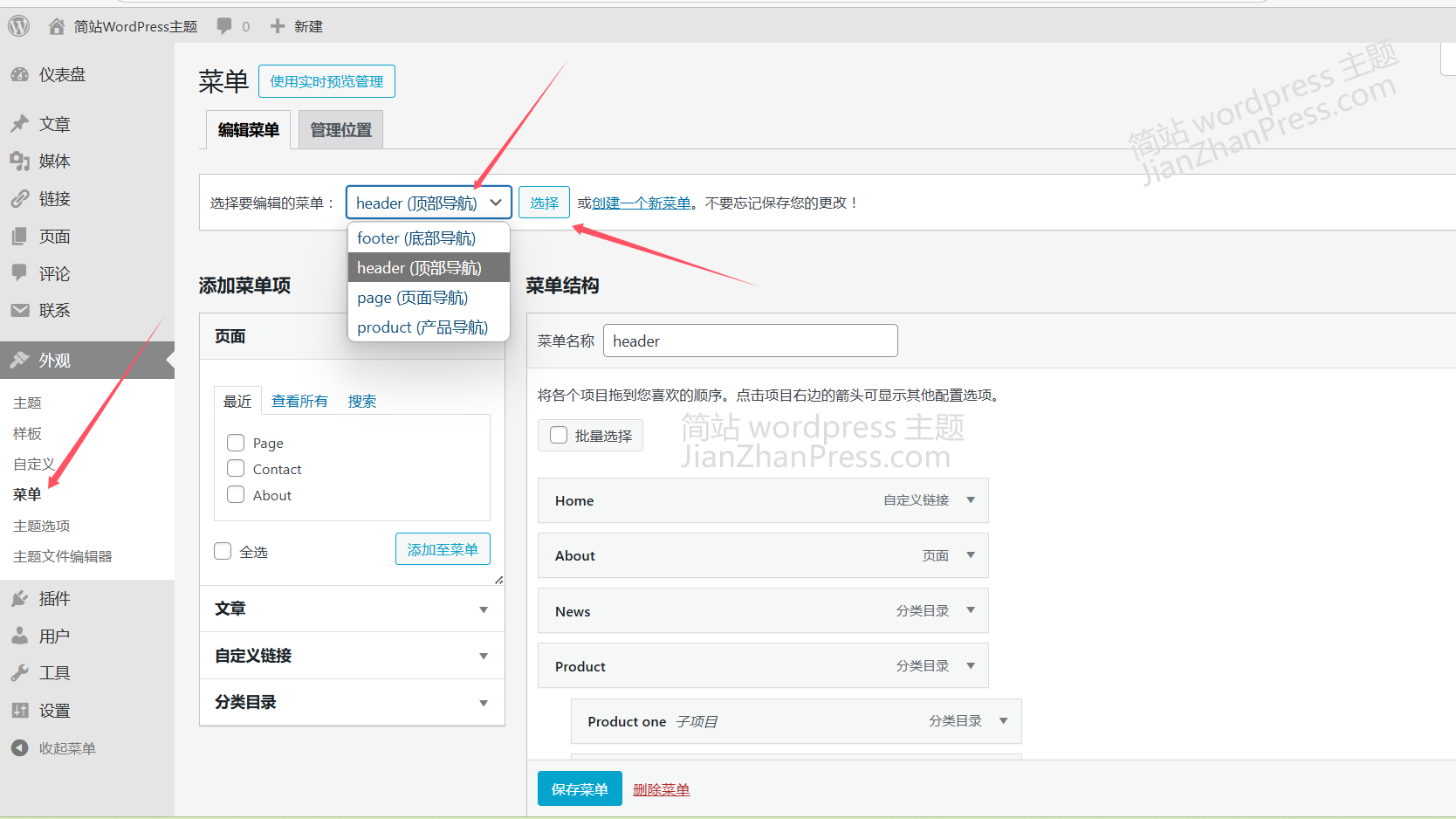Click the 设置 settings icon
The height and width of the screenshot is (819, 1456).
coord(20,711)
